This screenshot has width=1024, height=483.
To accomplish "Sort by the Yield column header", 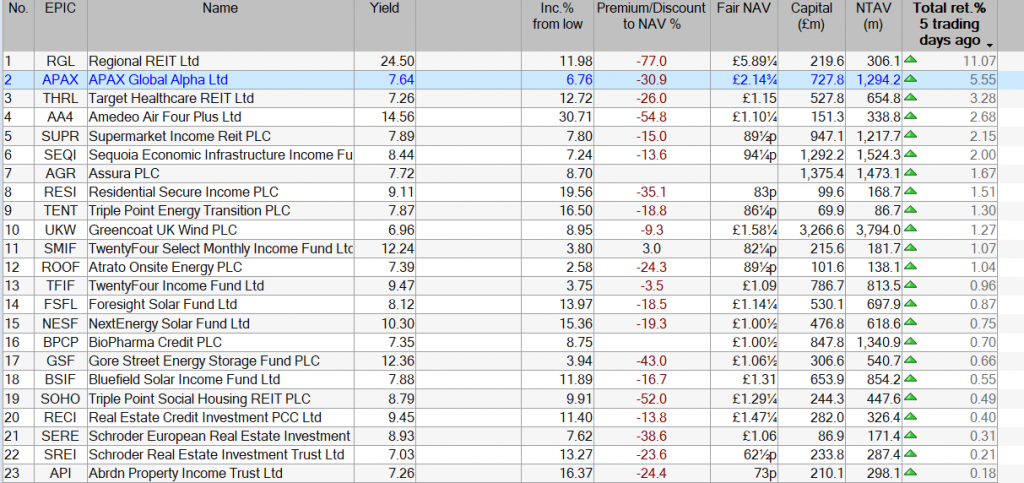I will [x=384, y=25].
